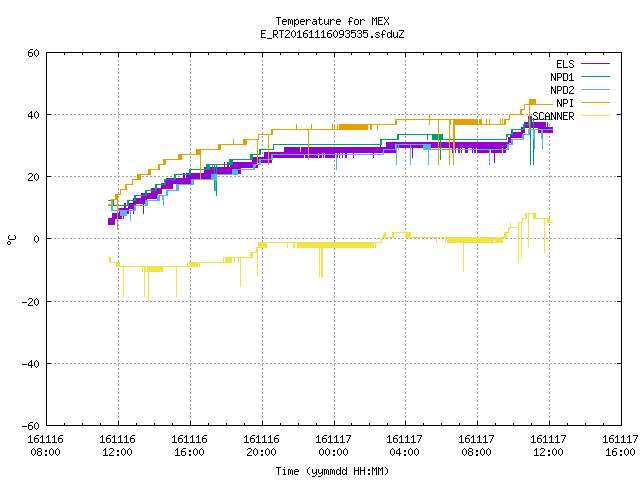Click the y-axis label 60

point(33,53)
